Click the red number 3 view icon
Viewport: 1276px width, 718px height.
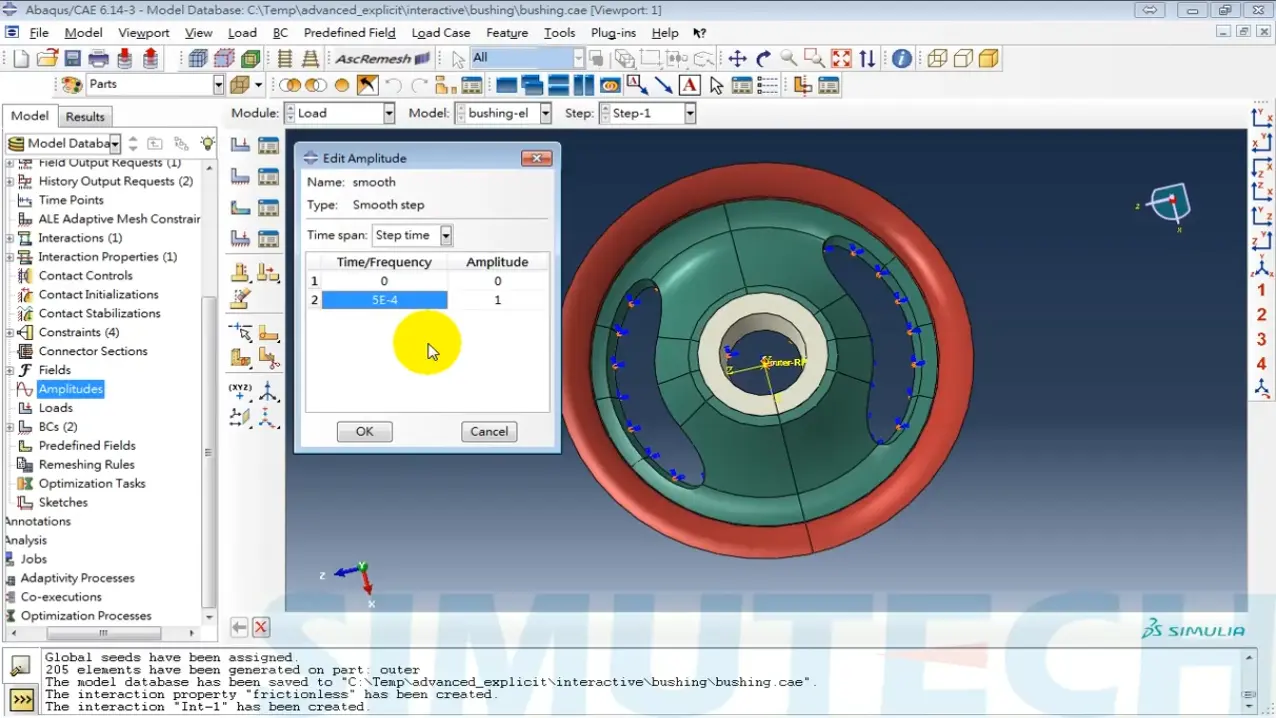pos(1262,340)
